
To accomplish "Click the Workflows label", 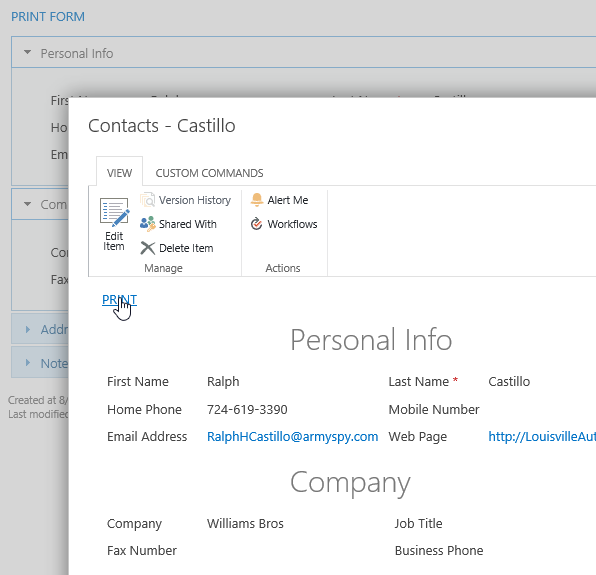I will pos(292,224).
